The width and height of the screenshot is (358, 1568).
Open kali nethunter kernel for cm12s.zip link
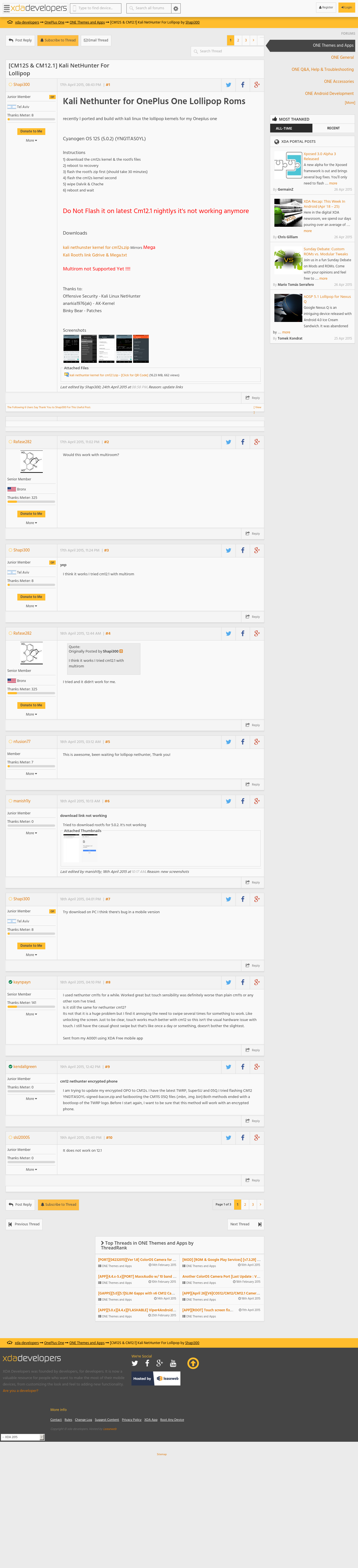point(96,247)
